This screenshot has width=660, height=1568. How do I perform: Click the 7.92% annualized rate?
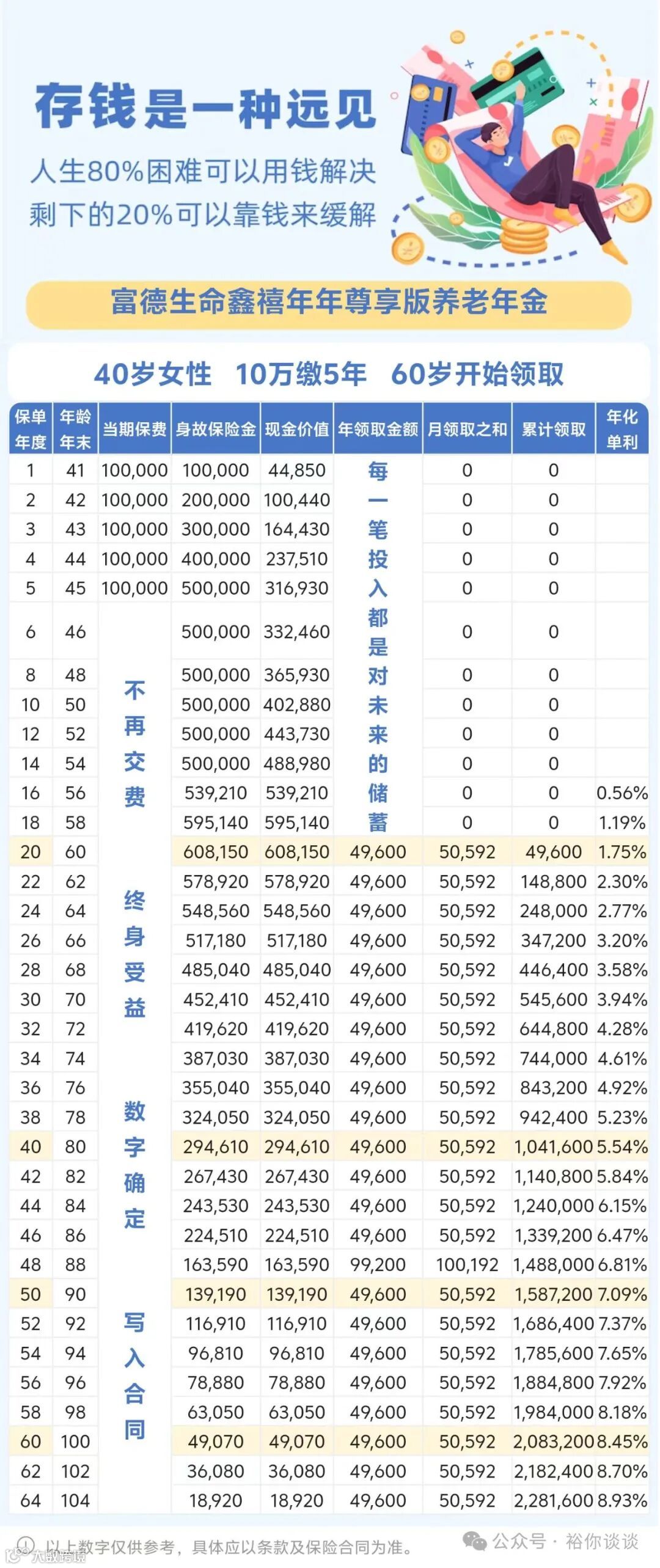(x=622, y=1382)
